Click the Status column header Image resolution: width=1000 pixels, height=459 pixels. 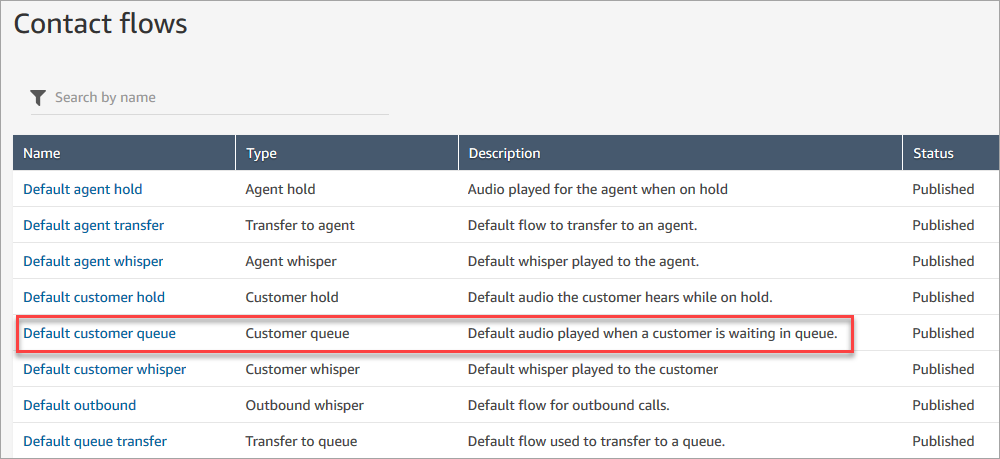coord(933,153)
